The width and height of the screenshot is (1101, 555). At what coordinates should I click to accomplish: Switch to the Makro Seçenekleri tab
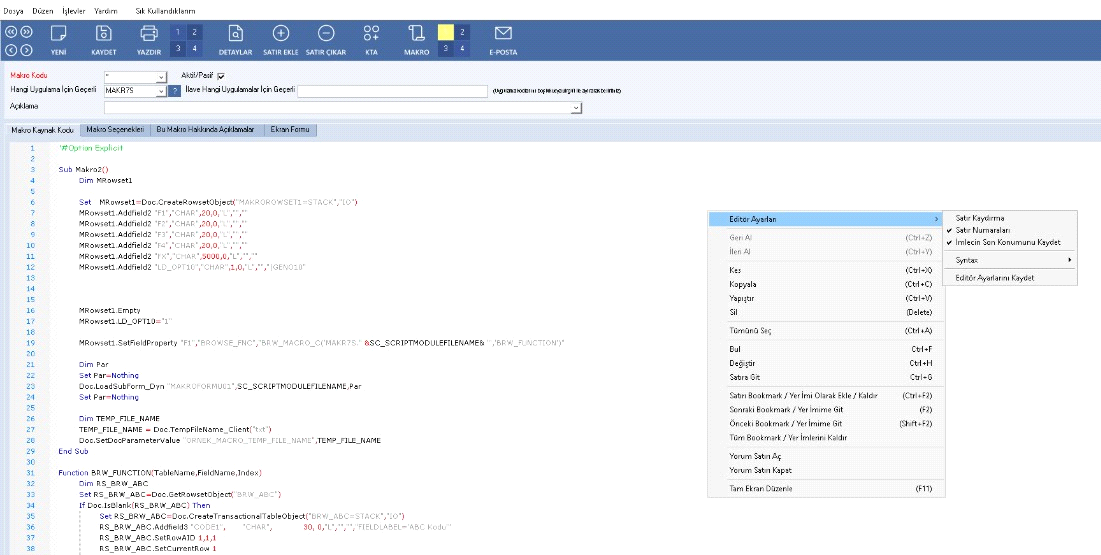pos(115,130)
